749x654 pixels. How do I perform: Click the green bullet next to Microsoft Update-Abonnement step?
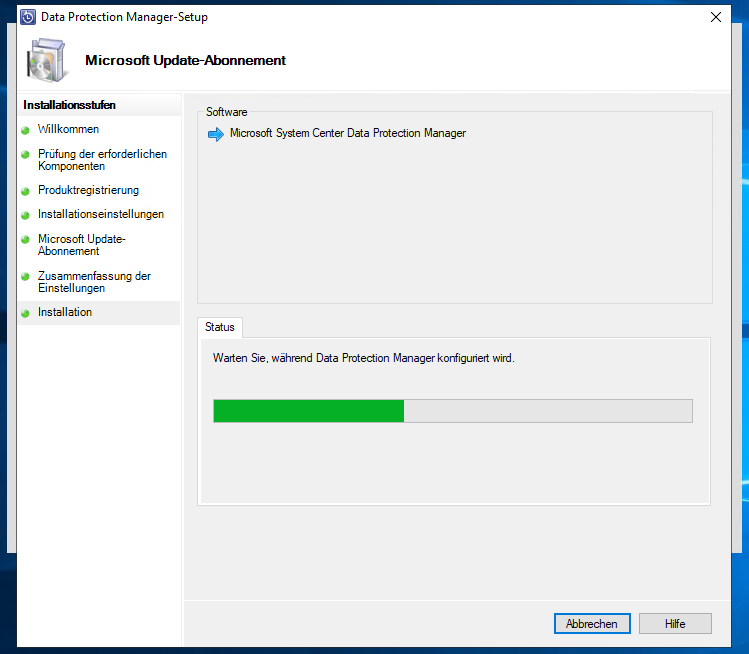coord(25,239)
